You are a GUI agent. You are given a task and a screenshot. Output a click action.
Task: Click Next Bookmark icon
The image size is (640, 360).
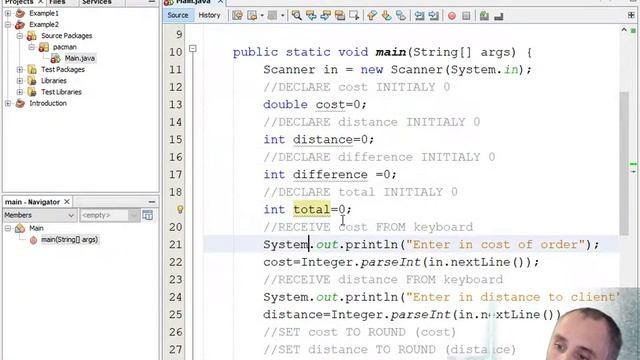[x=387, y=16]
